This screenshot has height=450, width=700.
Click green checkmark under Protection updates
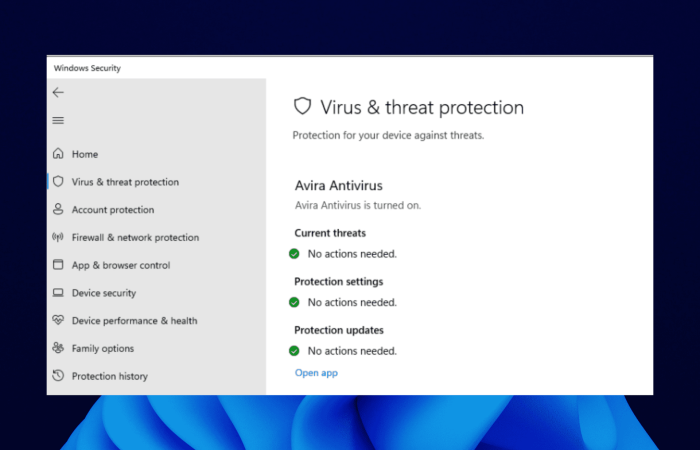pyautogui.click(x=294, y=351)
